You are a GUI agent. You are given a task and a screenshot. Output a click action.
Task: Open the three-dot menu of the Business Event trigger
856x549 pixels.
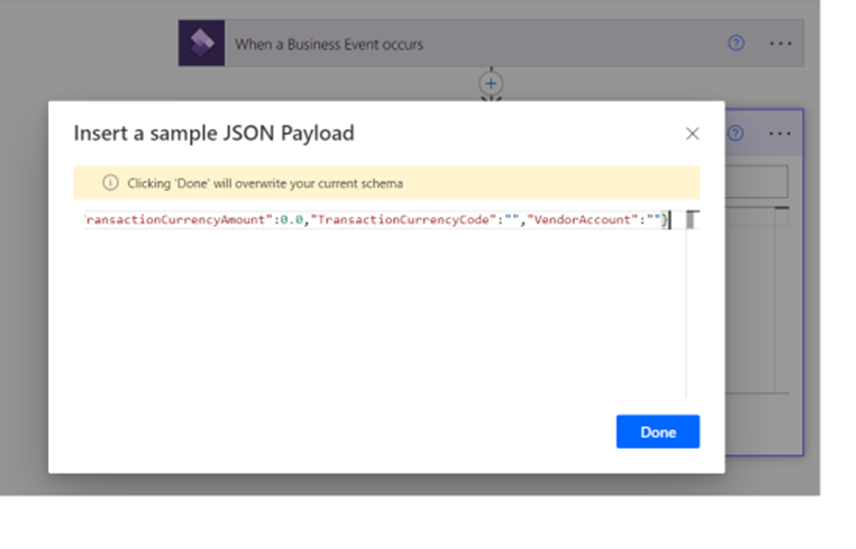point(781,44)
